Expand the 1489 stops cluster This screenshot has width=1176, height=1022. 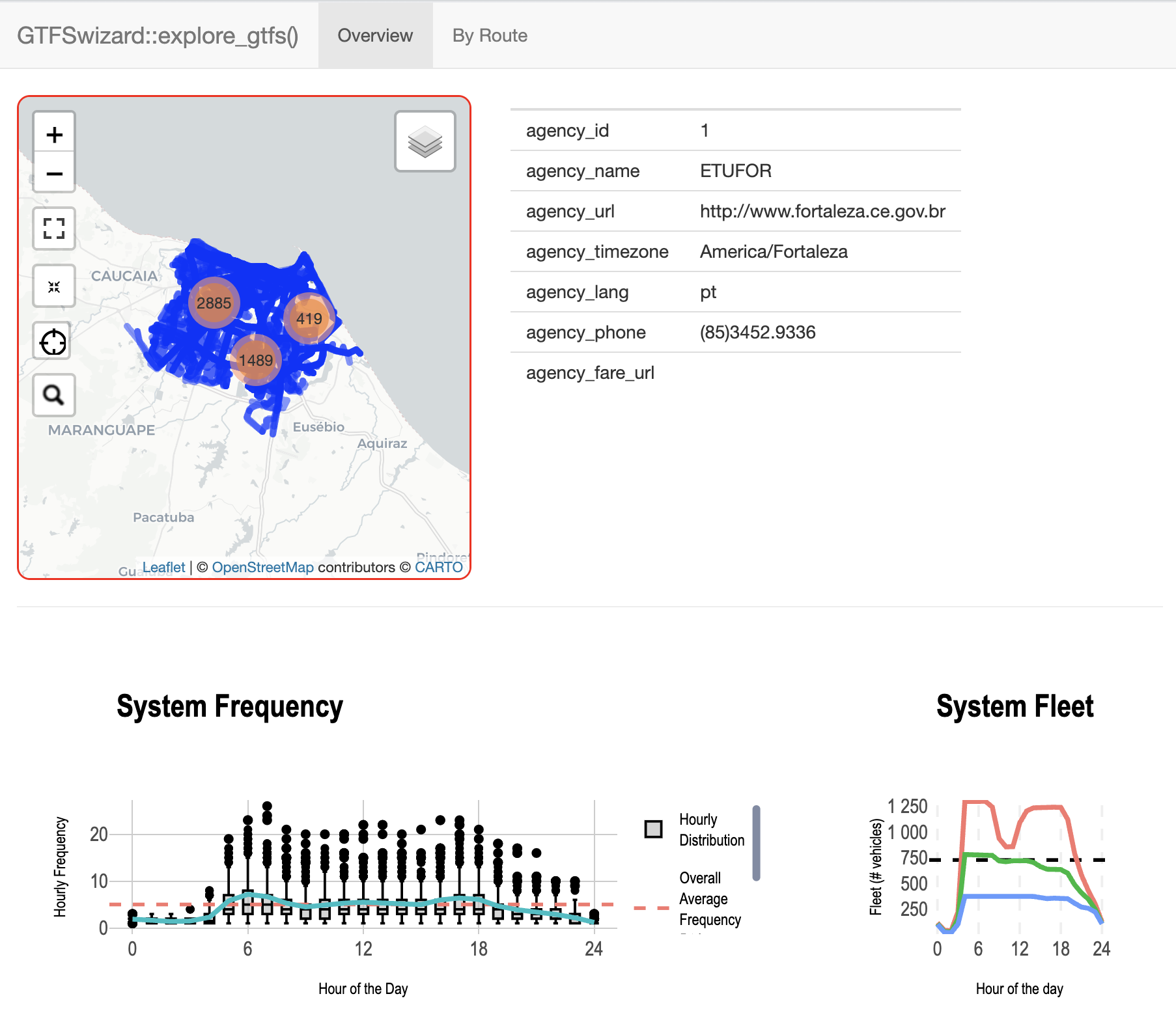tap(256, 360)
